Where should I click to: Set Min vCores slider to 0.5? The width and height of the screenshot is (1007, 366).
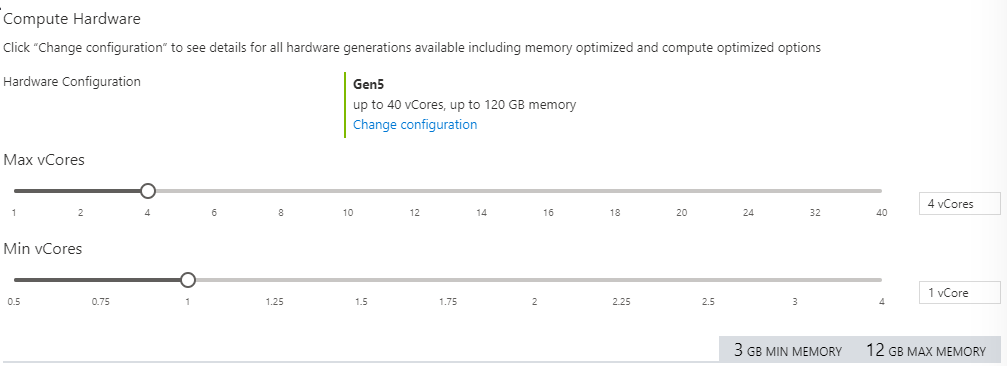14,280
